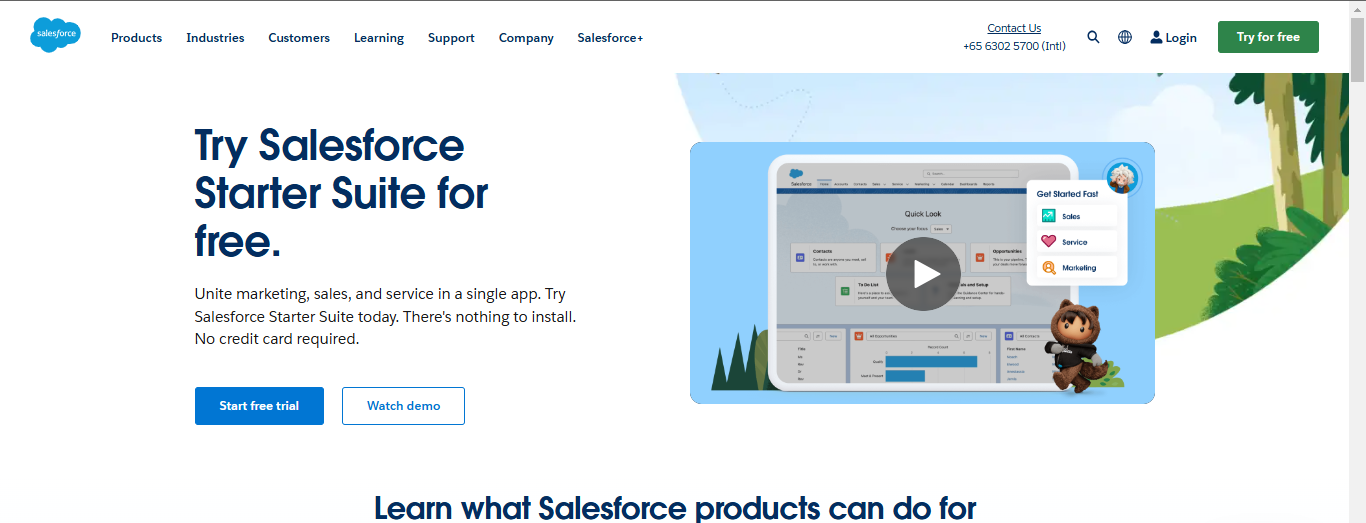Click the green Try for free button
1366x523 pixels.
(1268, 37)
